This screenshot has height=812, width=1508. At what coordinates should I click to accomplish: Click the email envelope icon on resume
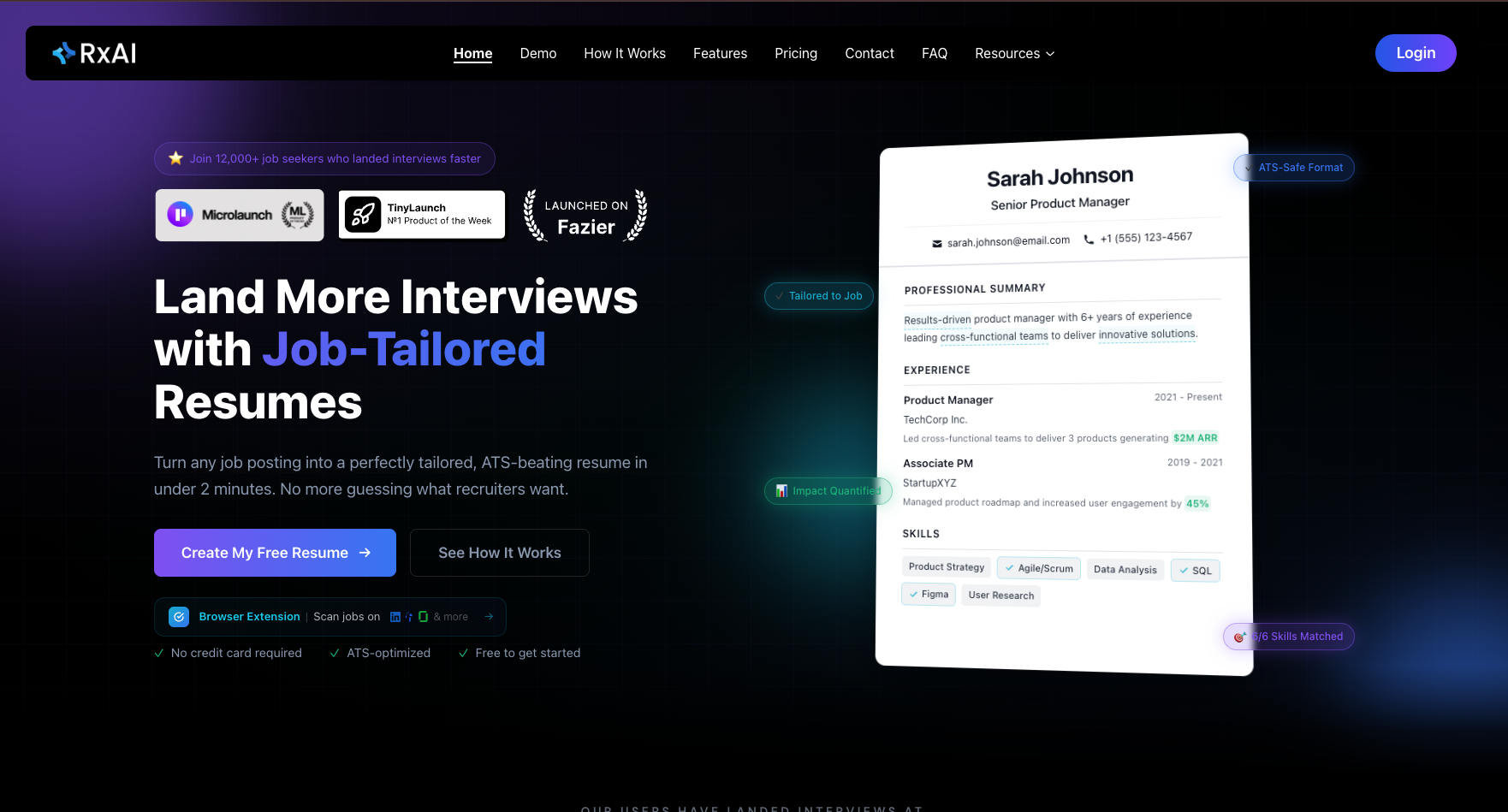pyautogui.click(x=937, y=244)
